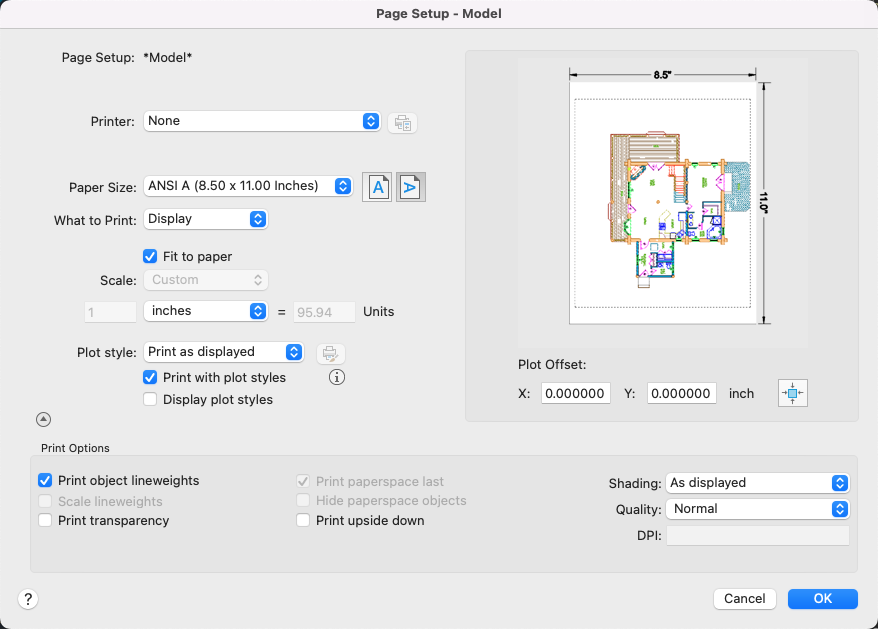Click the printer properties icon
The image size is (878, 629).
(402, 122)
